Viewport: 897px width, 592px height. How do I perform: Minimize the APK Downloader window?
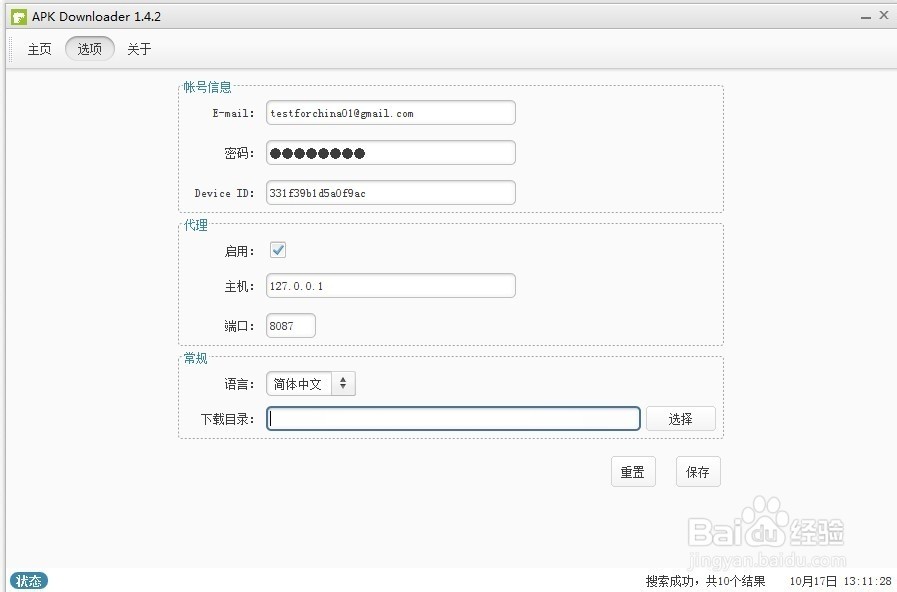[864, 16]
